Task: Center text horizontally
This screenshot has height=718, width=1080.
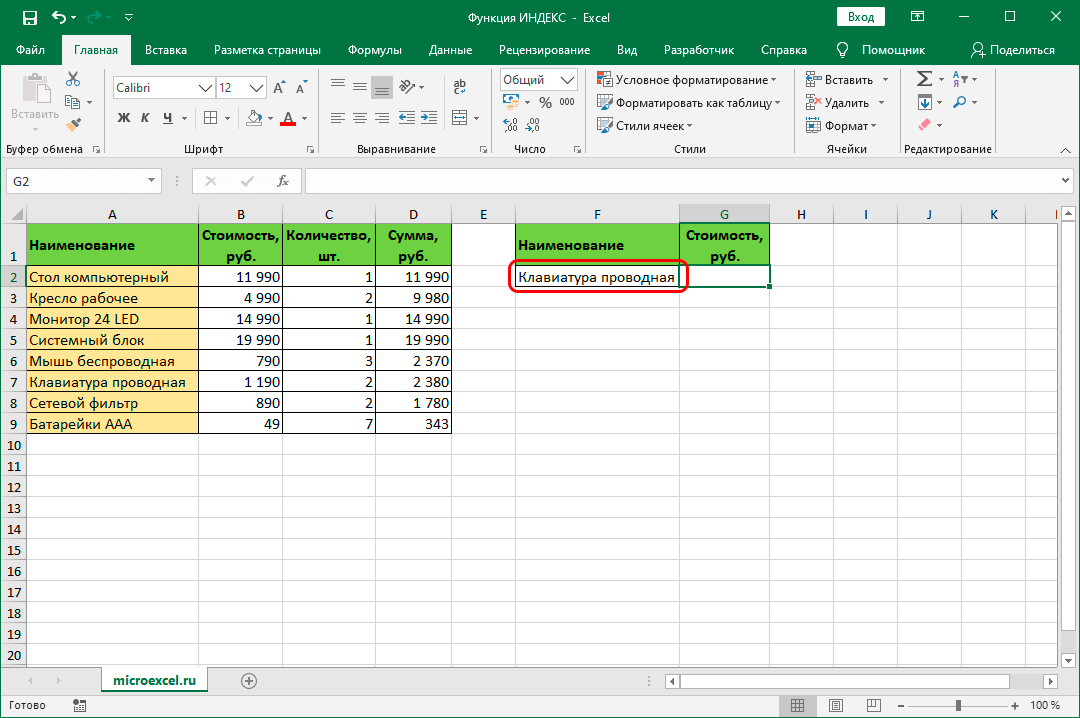Action: (x=360, y=118)
